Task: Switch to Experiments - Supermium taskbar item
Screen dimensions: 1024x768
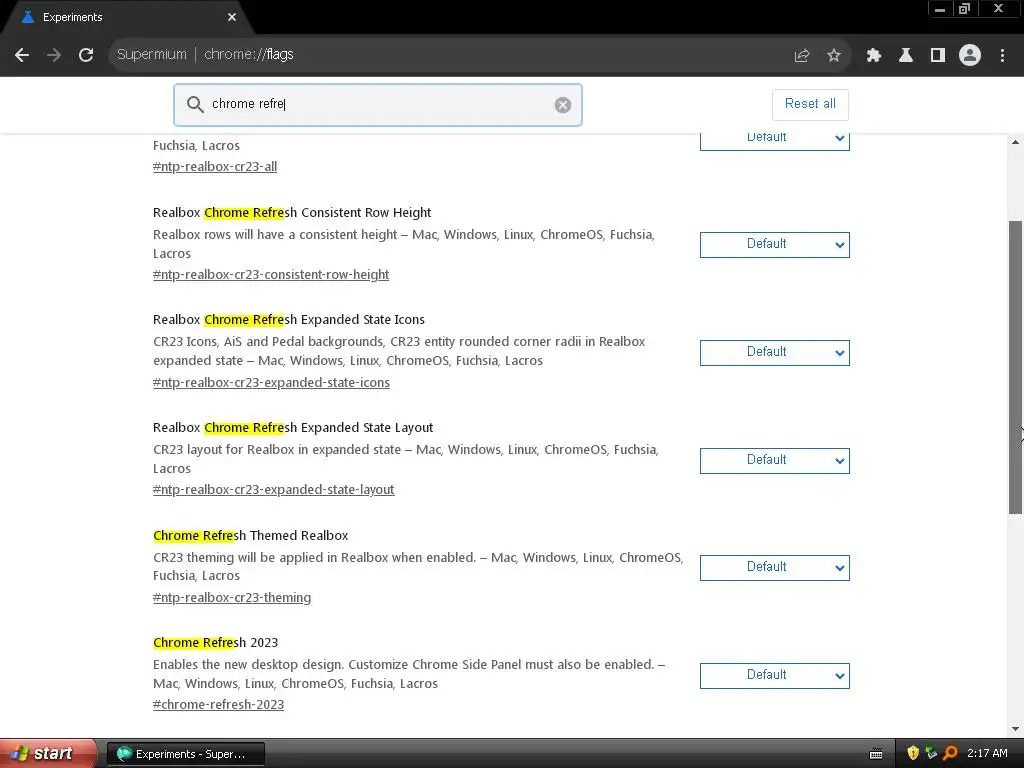Action: point(185,754)
